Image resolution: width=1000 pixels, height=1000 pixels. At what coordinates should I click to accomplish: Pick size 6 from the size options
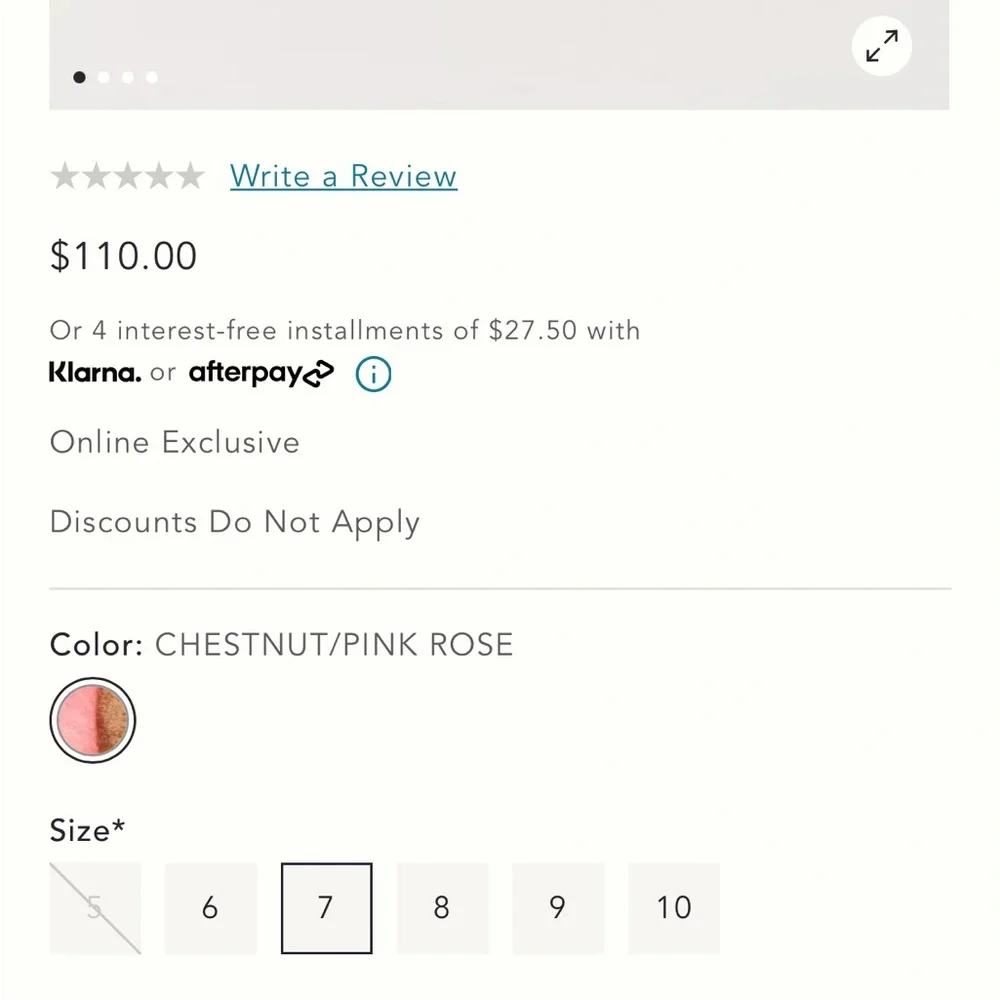click(210, 907)
